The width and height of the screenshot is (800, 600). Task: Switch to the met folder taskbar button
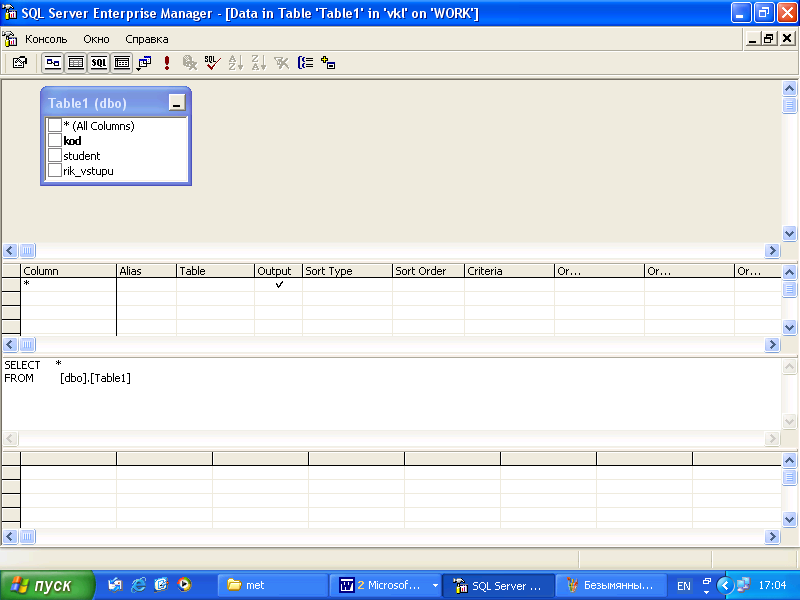(273, 585)
